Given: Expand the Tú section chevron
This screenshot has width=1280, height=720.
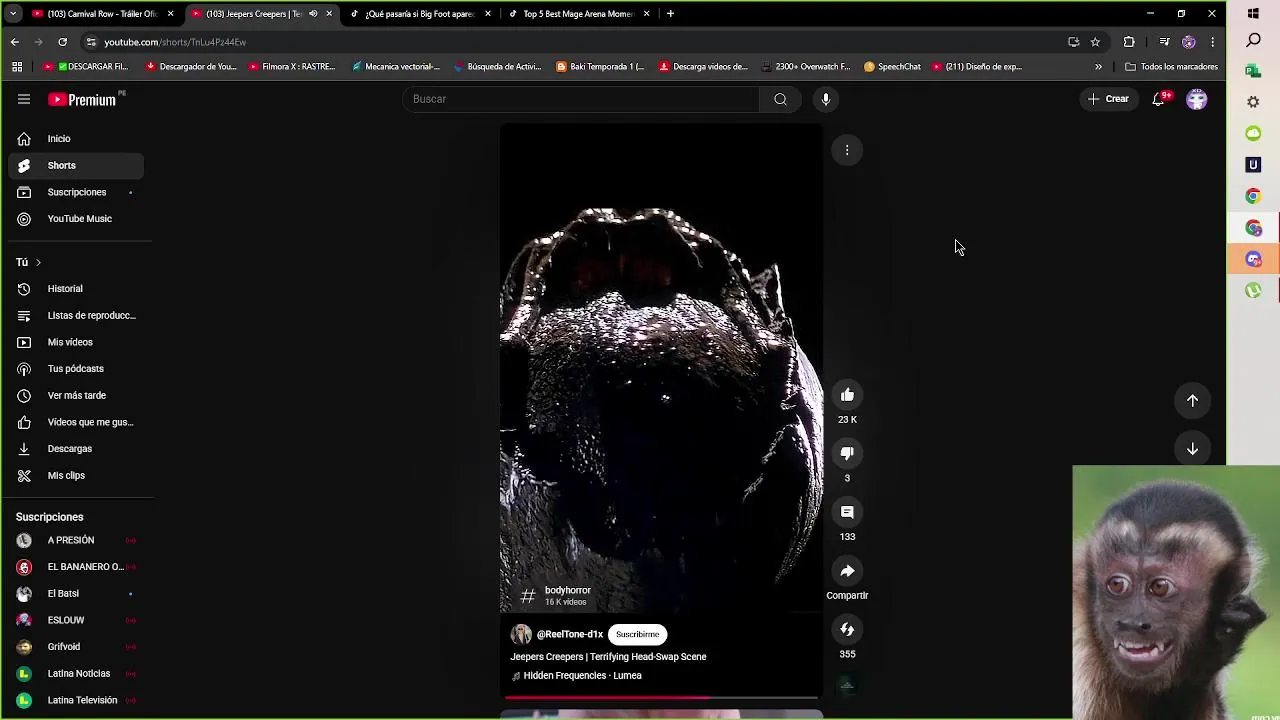Looking at the screenshot, I should (38, 262).
